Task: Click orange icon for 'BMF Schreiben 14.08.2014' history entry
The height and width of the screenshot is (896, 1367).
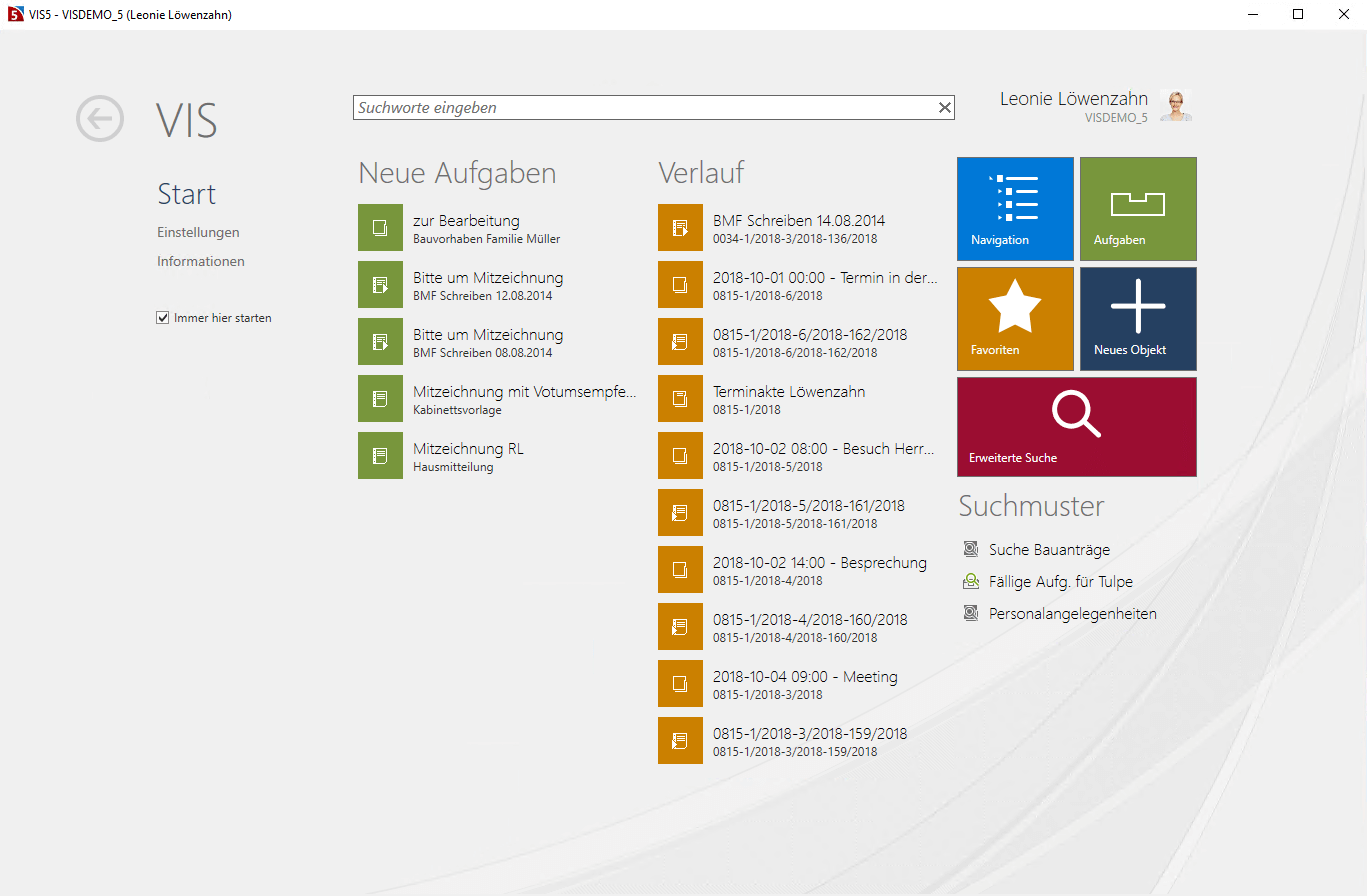Action: pos(680,227)
